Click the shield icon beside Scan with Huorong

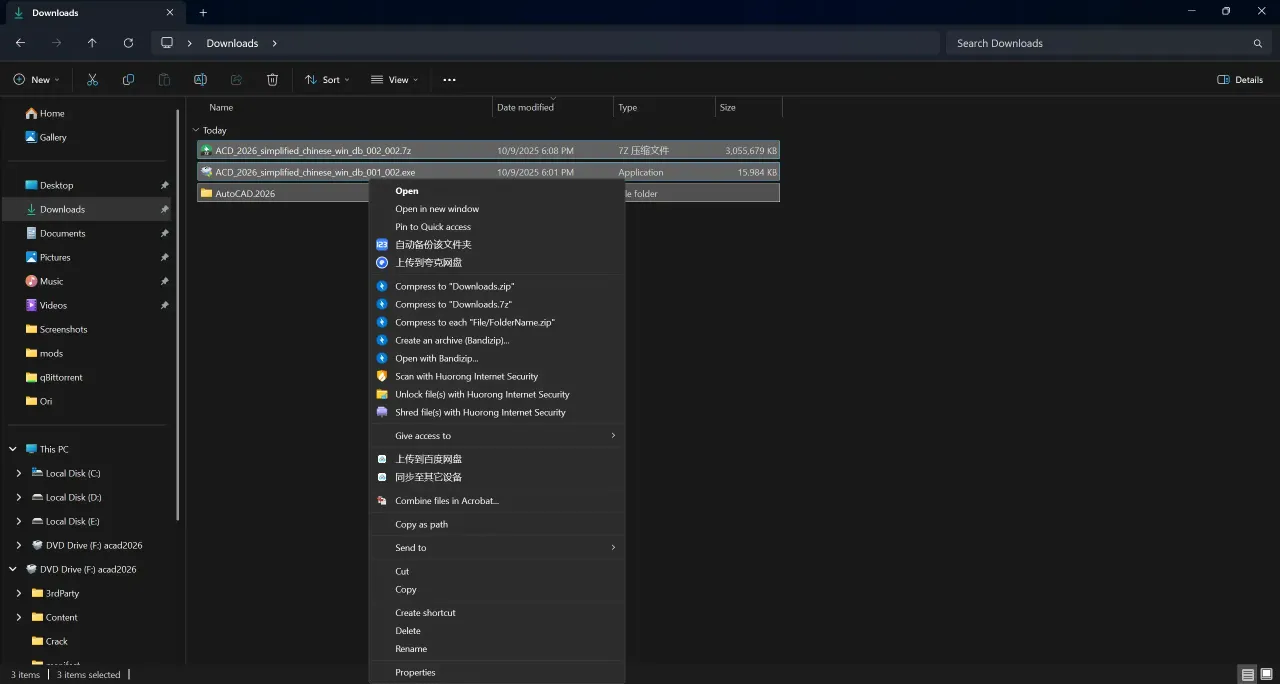pyautogui.click(x=381, y=376)
